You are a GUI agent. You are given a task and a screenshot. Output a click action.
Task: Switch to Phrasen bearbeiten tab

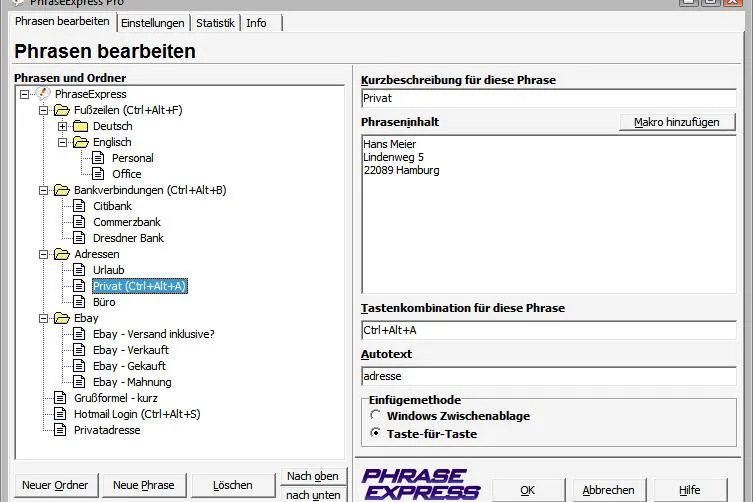[x=62, y=22]
